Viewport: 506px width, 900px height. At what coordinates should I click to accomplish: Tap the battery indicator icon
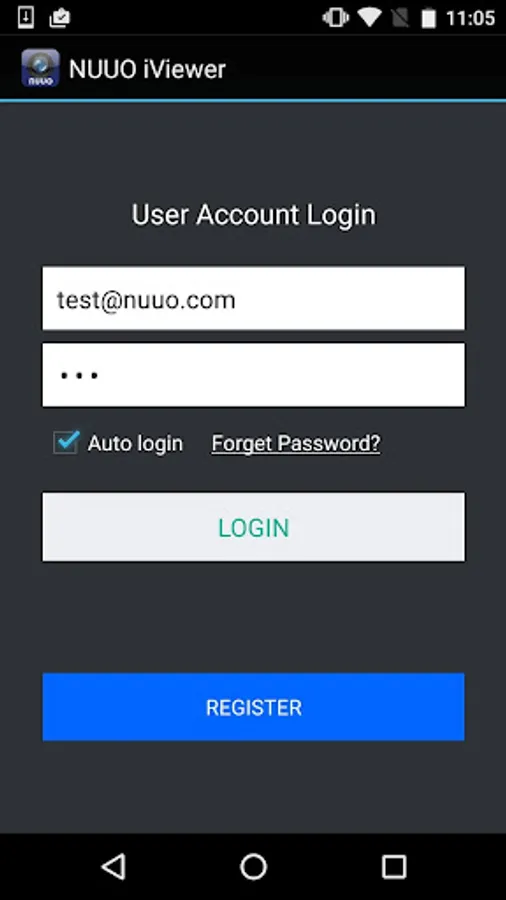[429, 18]
